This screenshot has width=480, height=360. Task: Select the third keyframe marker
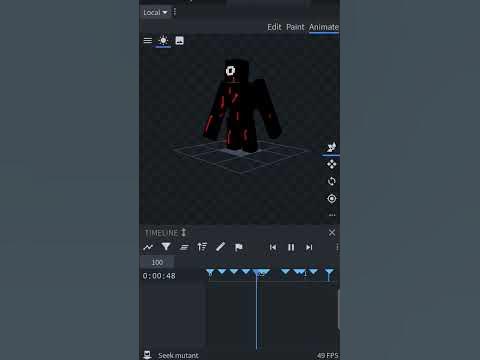[x=234, y=272]
